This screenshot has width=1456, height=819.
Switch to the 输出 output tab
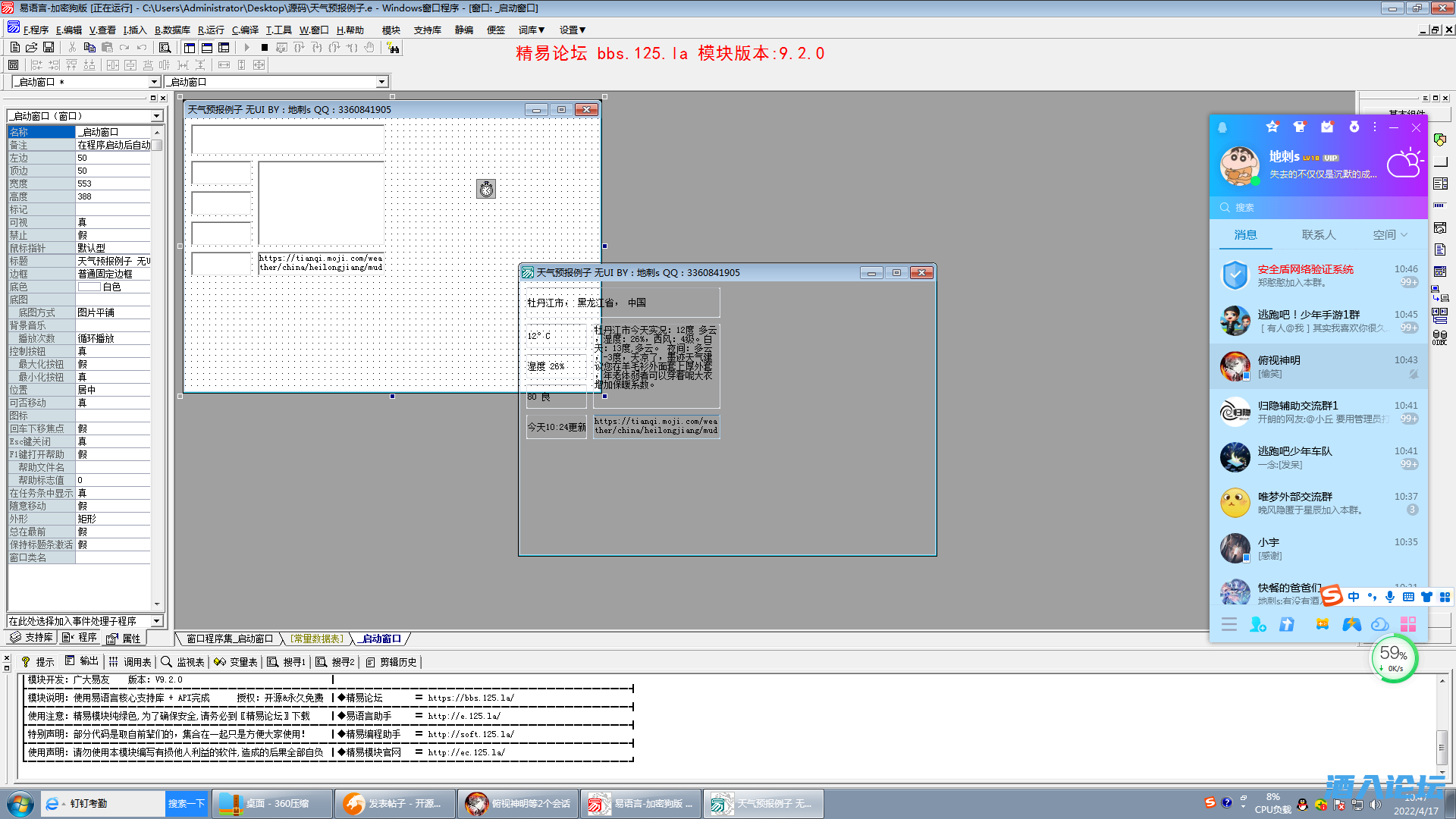pos(82,661)
